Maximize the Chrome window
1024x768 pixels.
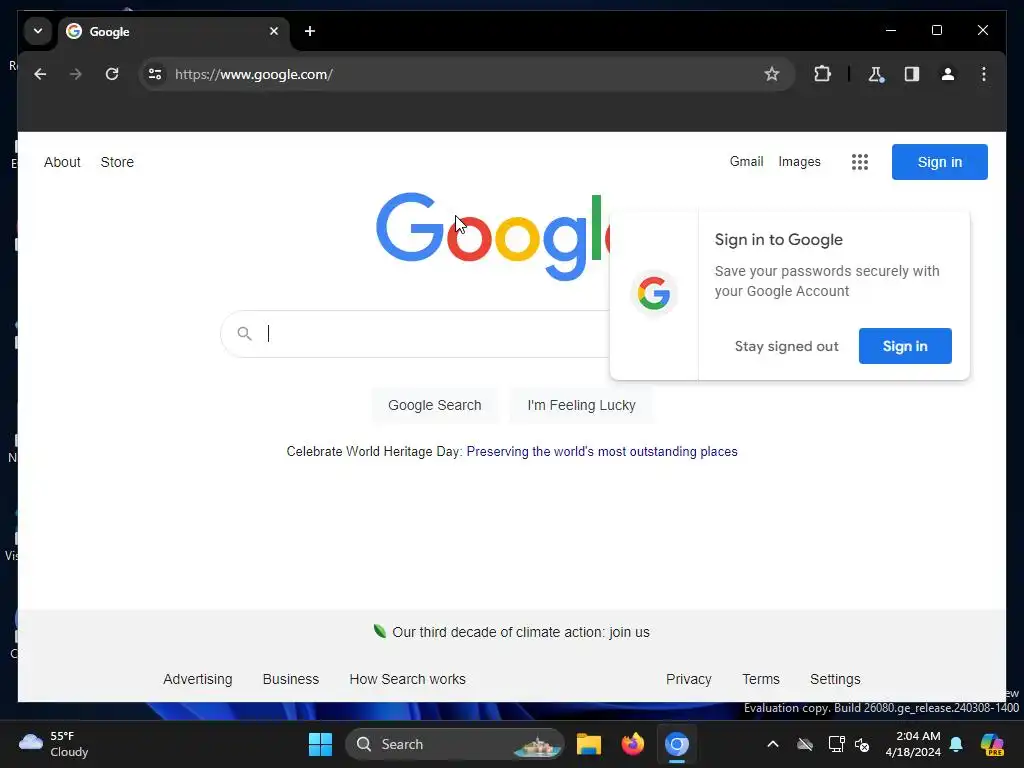pos(936,30)
